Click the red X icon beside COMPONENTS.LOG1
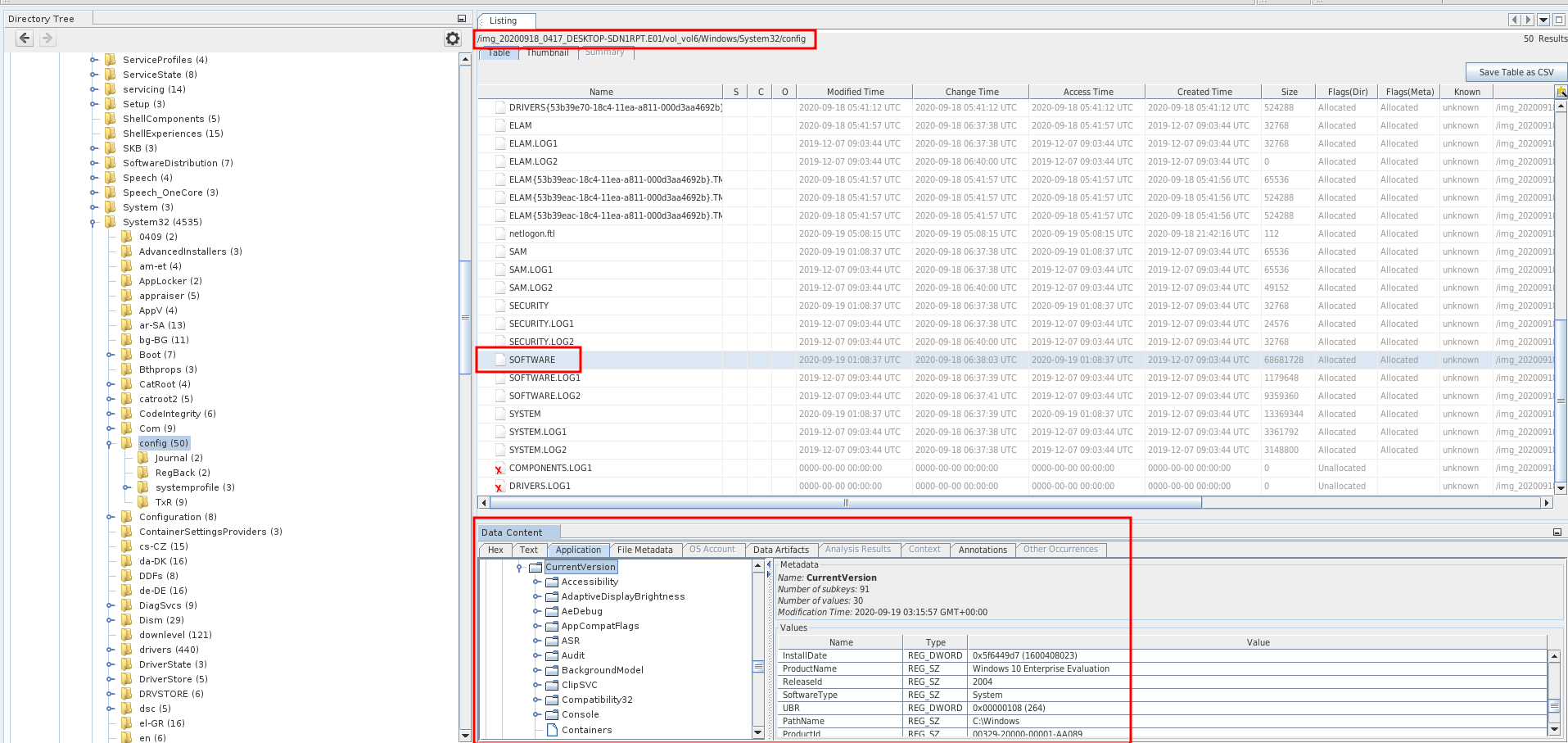Viewport: 1568px width, 743px height. coord(499,469)
